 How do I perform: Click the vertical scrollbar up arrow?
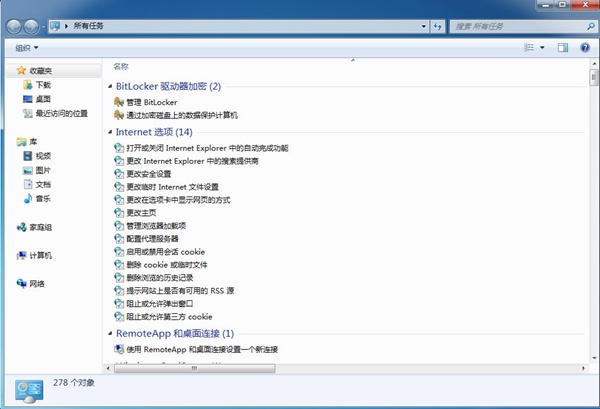(x=594, y=64)
